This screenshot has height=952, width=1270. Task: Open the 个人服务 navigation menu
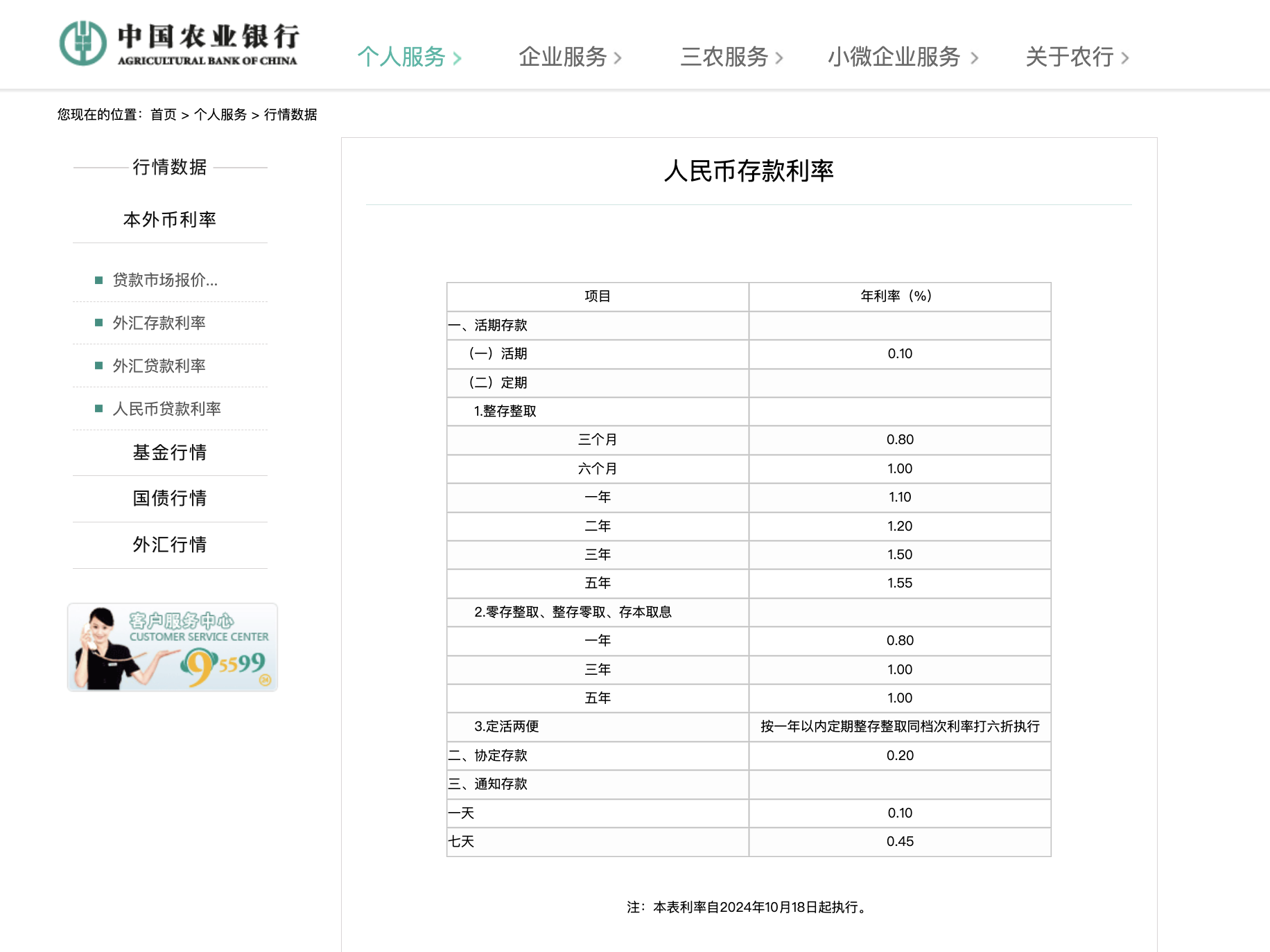click(x=401, y=57)
